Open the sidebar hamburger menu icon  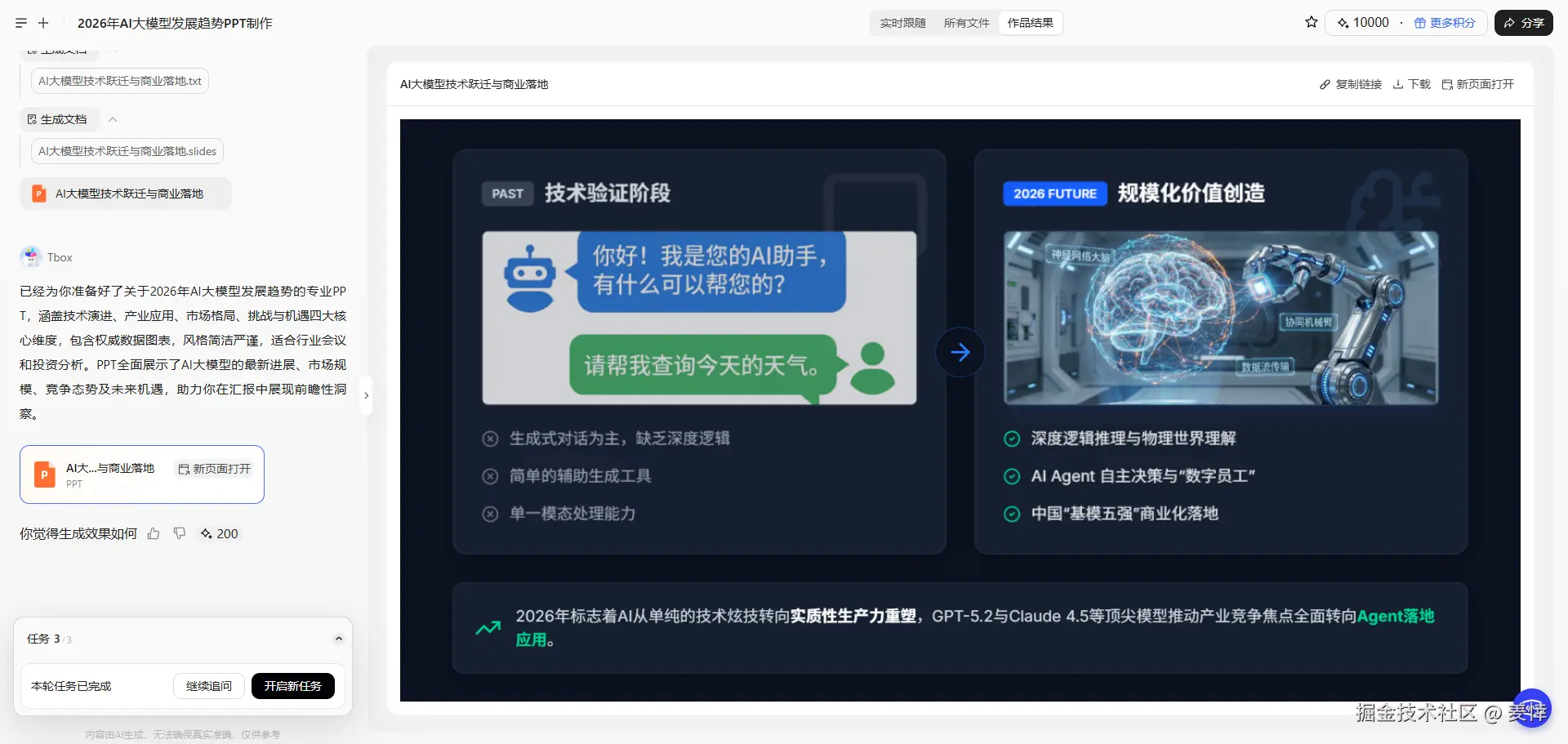[20, 23]
